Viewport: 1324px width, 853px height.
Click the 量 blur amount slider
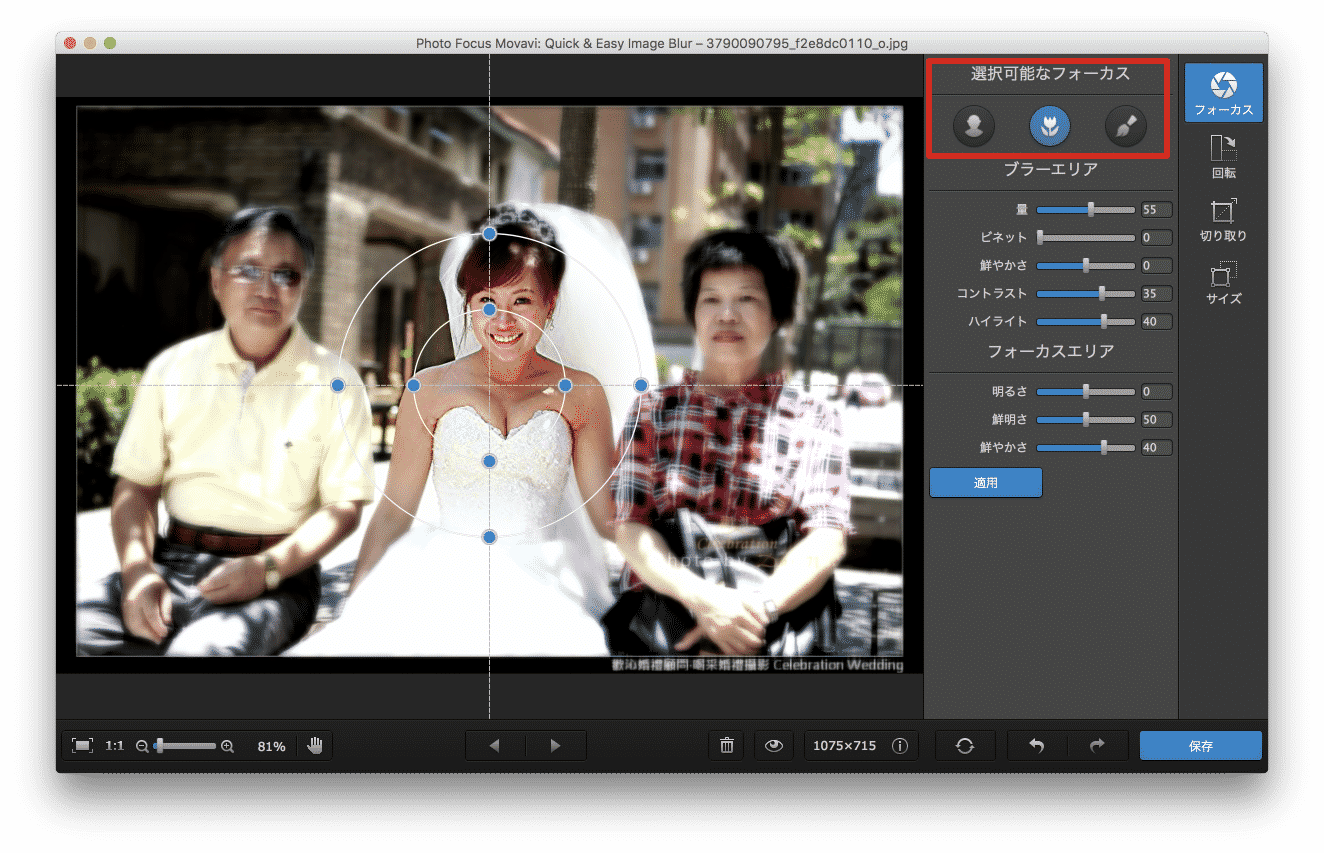coord(1085,210)
